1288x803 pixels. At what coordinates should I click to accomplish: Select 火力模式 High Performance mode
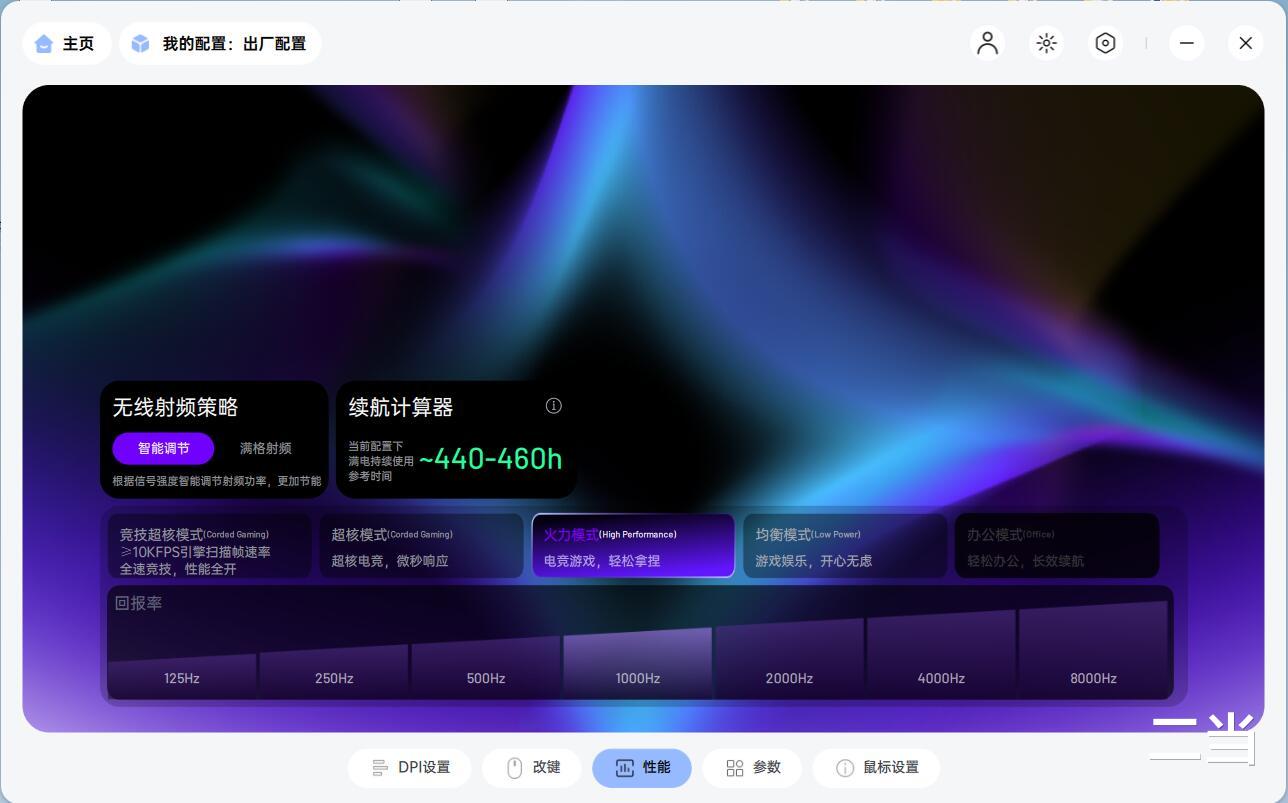633,546
